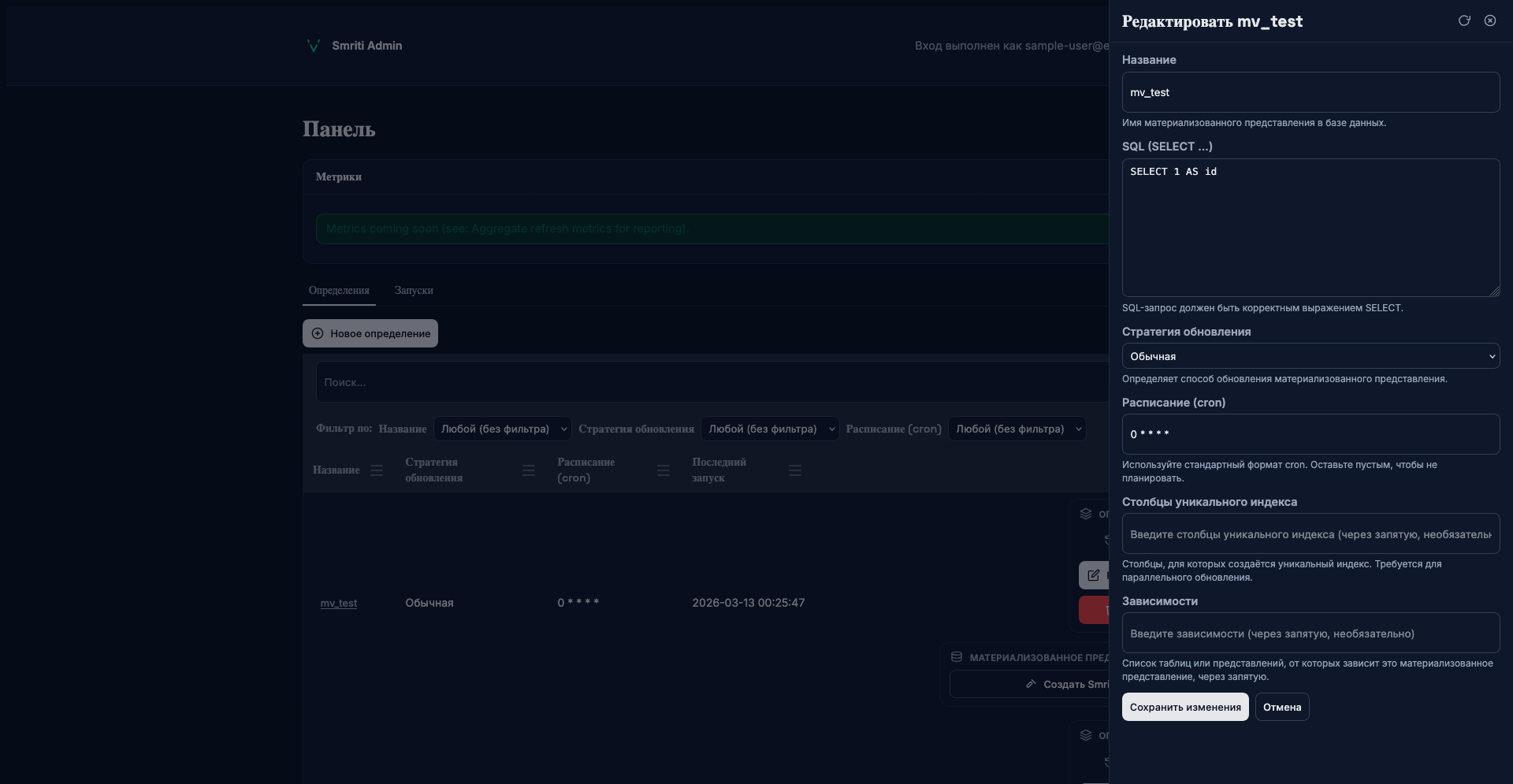Open the Стратегия обновления filter dropdown
The image size is (1513, 784).
tap(769, 429)
